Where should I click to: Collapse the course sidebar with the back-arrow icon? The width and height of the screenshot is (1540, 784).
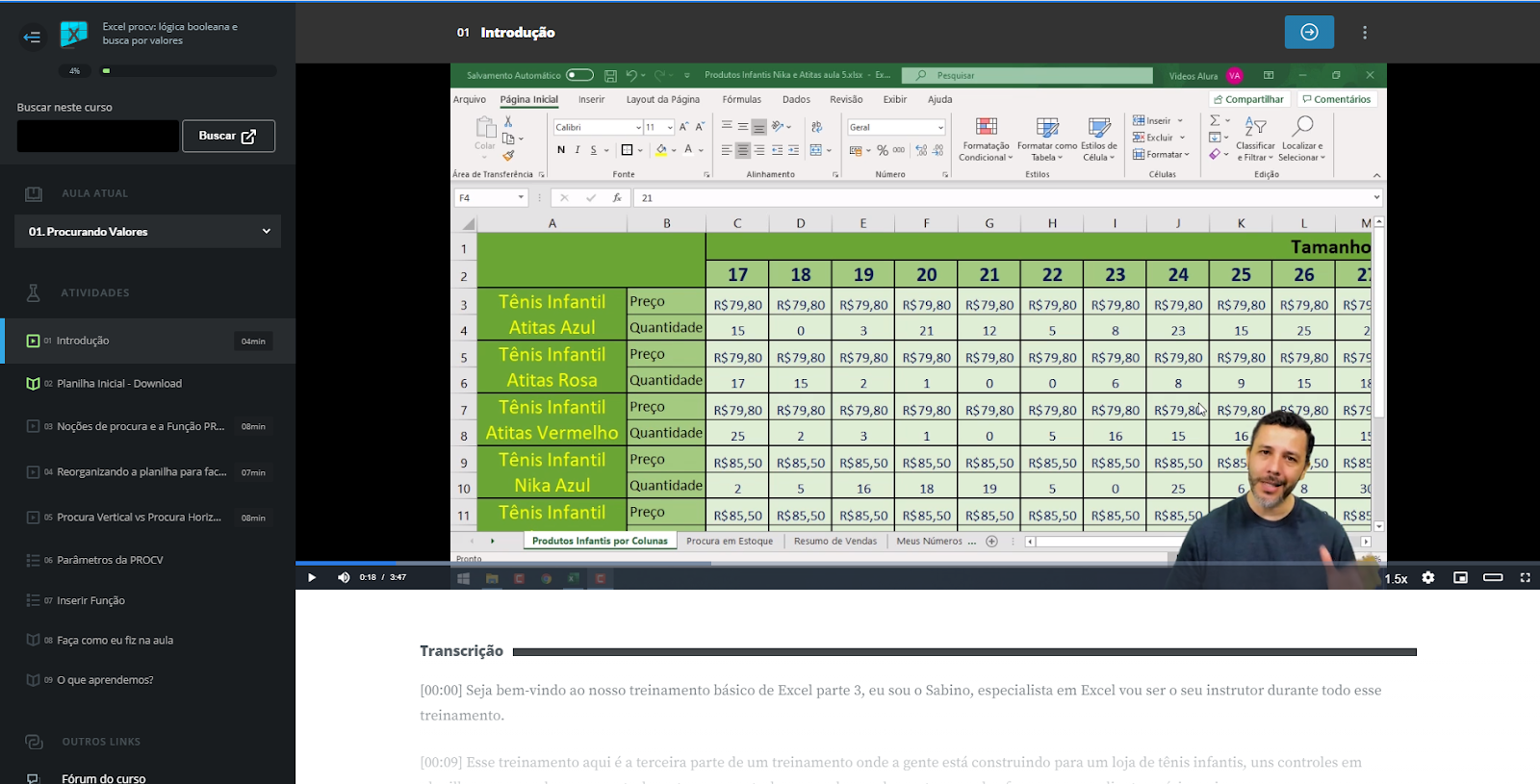click(x=32, y=38)
